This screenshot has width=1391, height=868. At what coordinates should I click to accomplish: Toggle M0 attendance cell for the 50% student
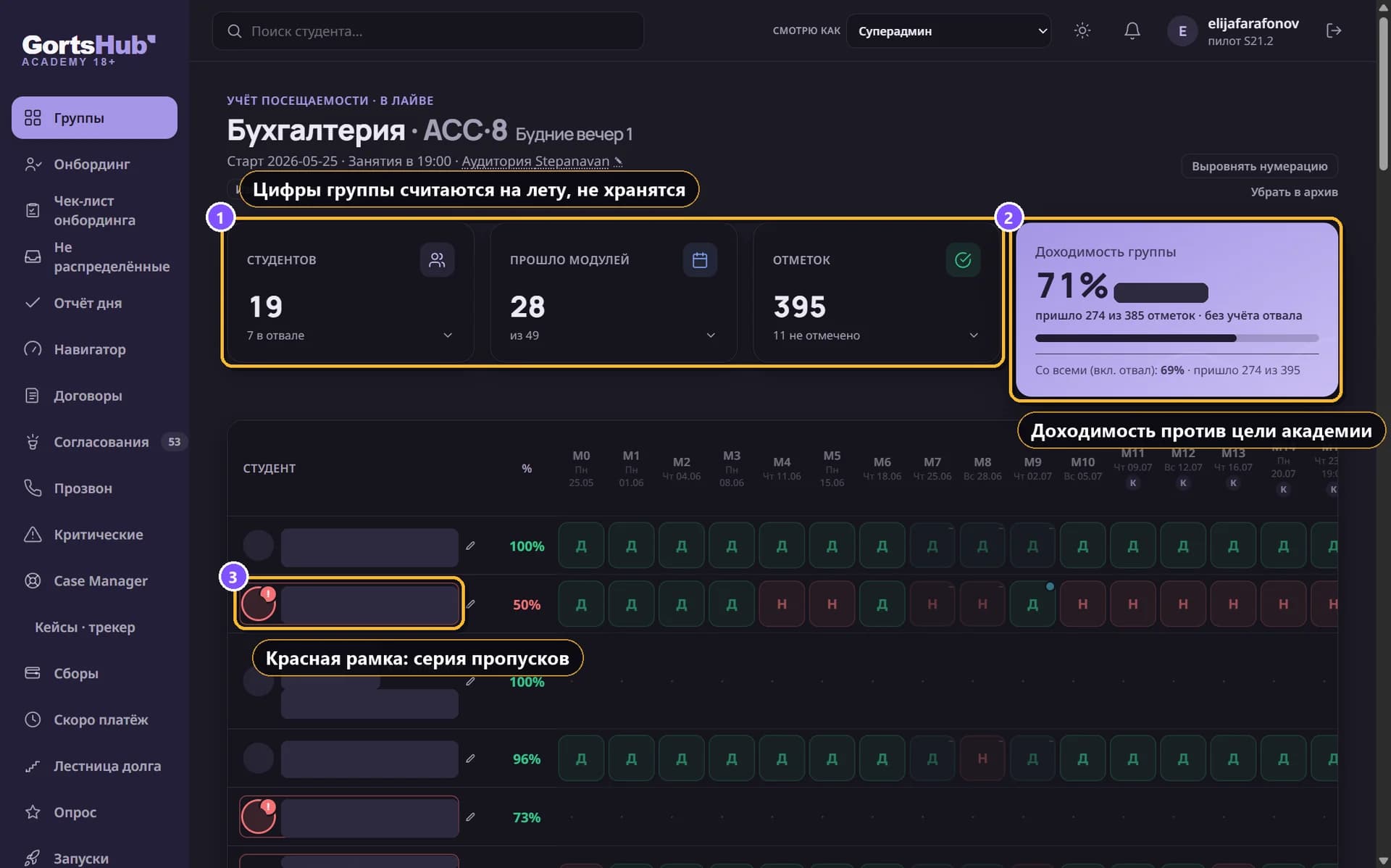(x=581, y=604)
